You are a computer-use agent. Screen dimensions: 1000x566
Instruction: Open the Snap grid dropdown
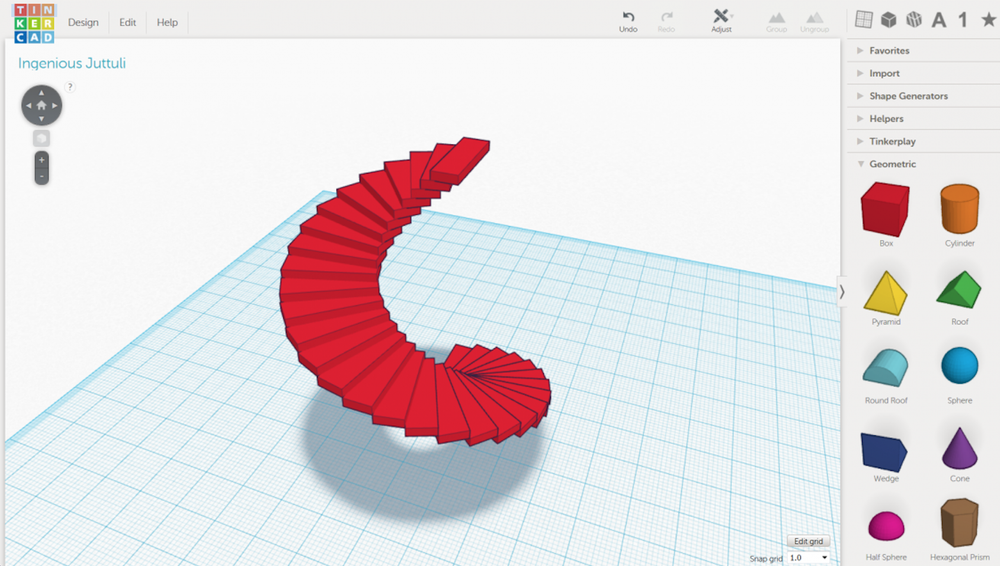click(x=808, y=558)
